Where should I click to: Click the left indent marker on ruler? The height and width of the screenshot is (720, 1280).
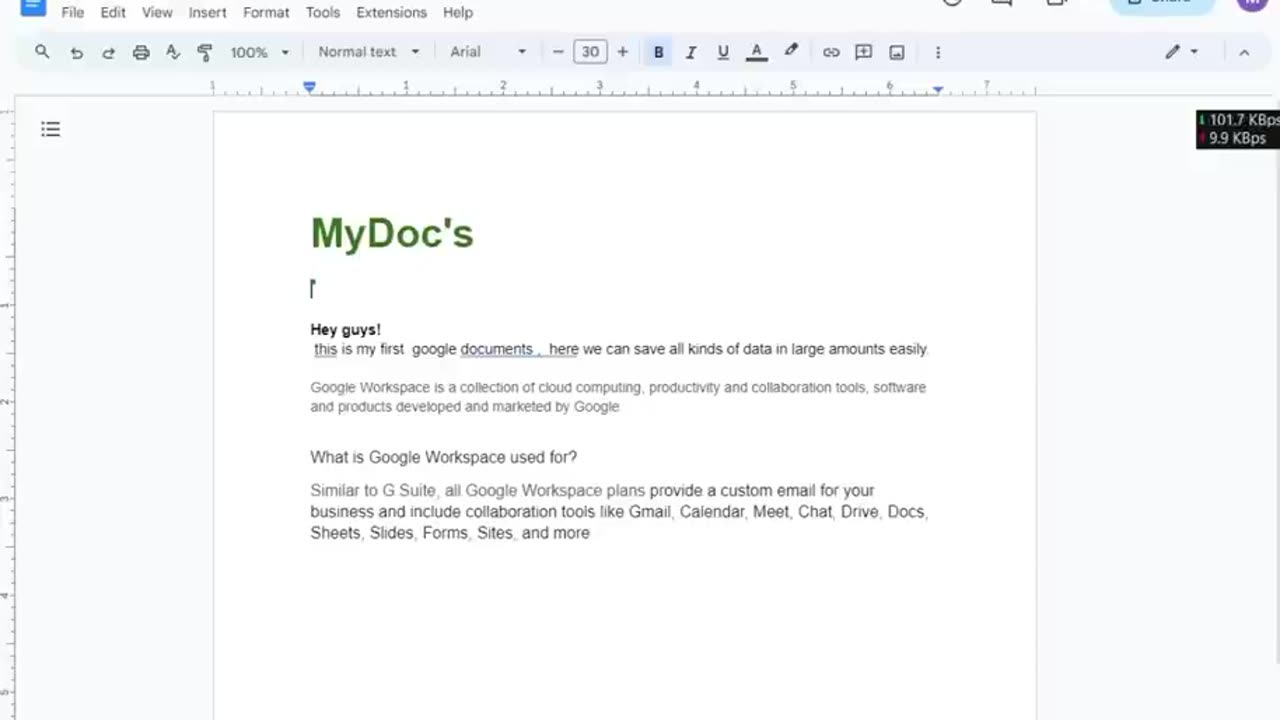pyautogui.click(x=310, y=90)
